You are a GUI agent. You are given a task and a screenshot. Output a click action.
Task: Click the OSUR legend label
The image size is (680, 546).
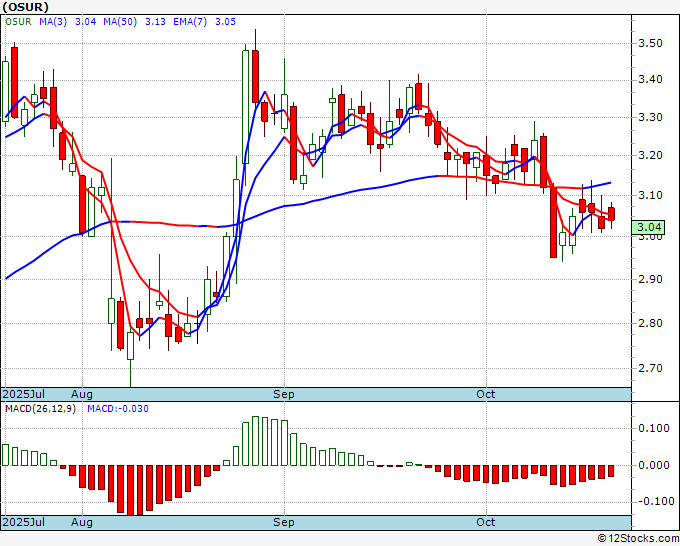(x=18, y=22)
